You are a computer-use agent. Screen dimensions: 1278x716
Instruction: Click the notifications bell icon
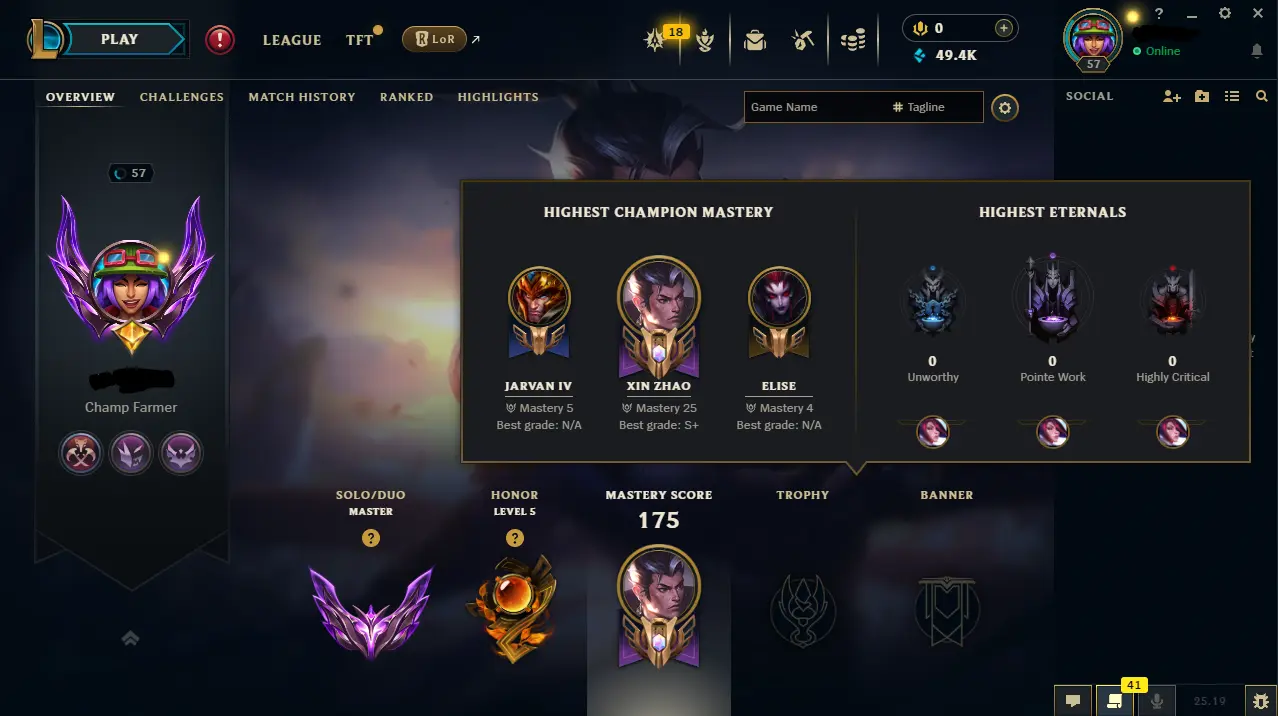pyautogui.click(x=1257, y=51)
